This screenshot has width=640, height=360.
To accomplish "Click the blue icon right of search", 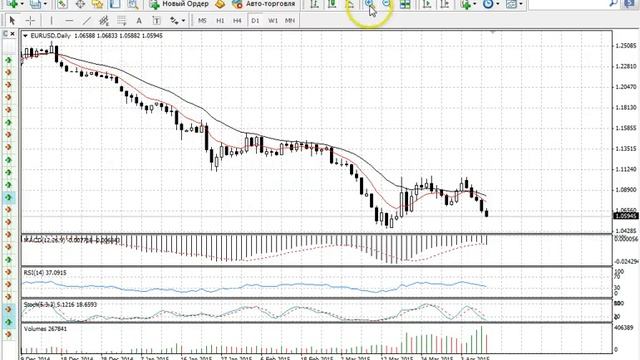I will tap(630, 4).
